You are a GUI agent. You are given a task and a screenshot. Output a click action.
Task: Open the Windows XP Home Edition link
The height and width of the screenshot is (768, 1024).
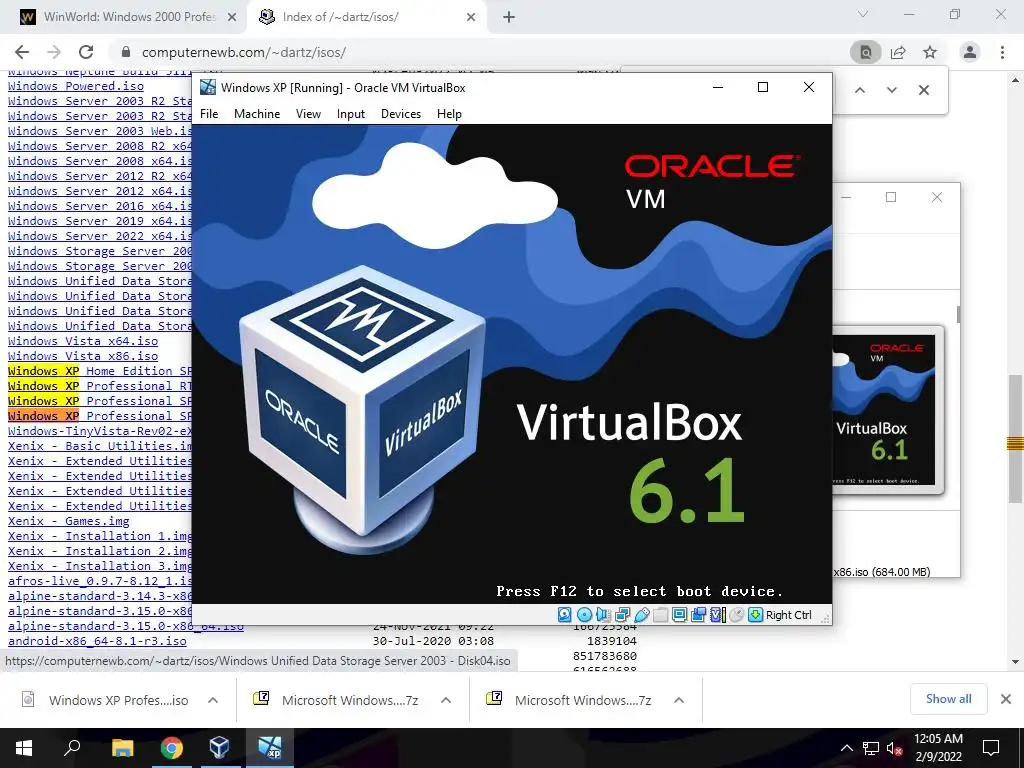tap(99, 371)
